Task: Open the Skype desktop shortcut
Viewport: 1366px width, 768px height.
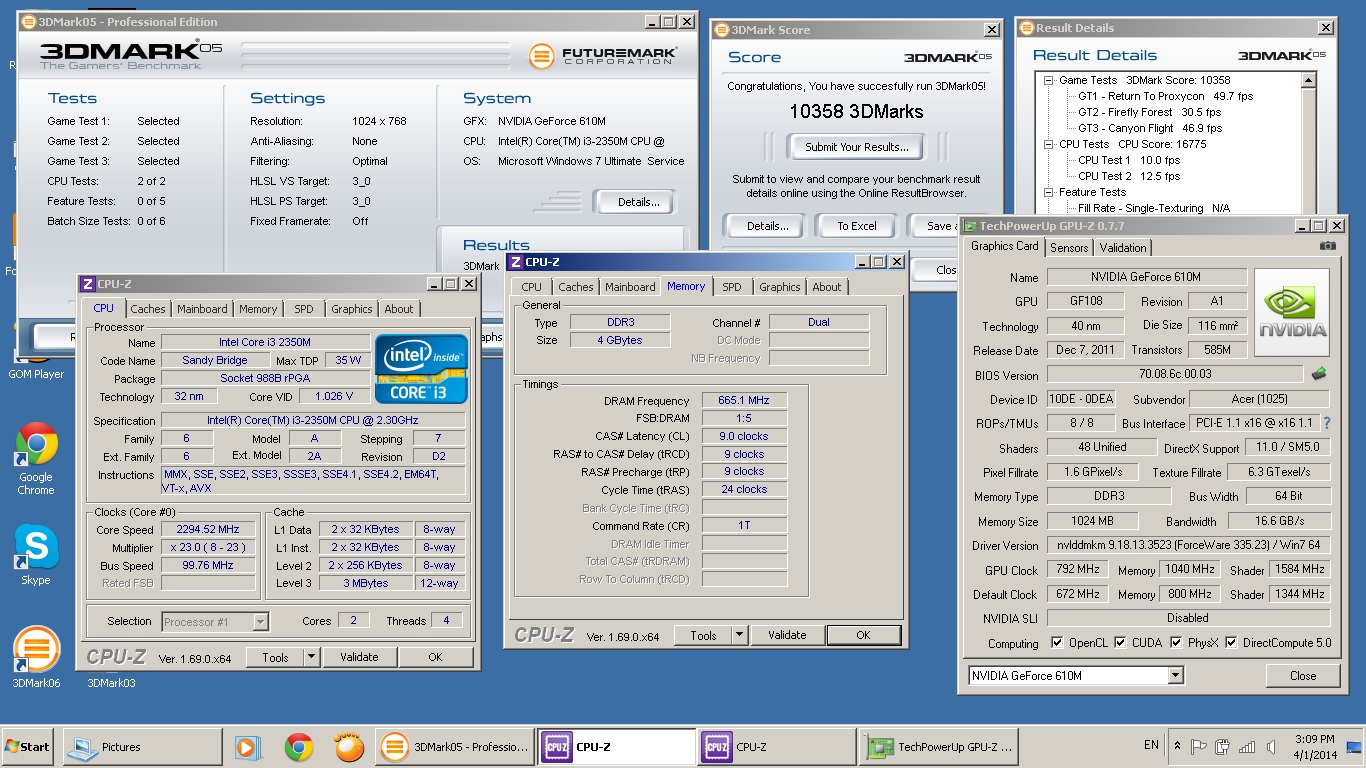Action: coord(36,555)
